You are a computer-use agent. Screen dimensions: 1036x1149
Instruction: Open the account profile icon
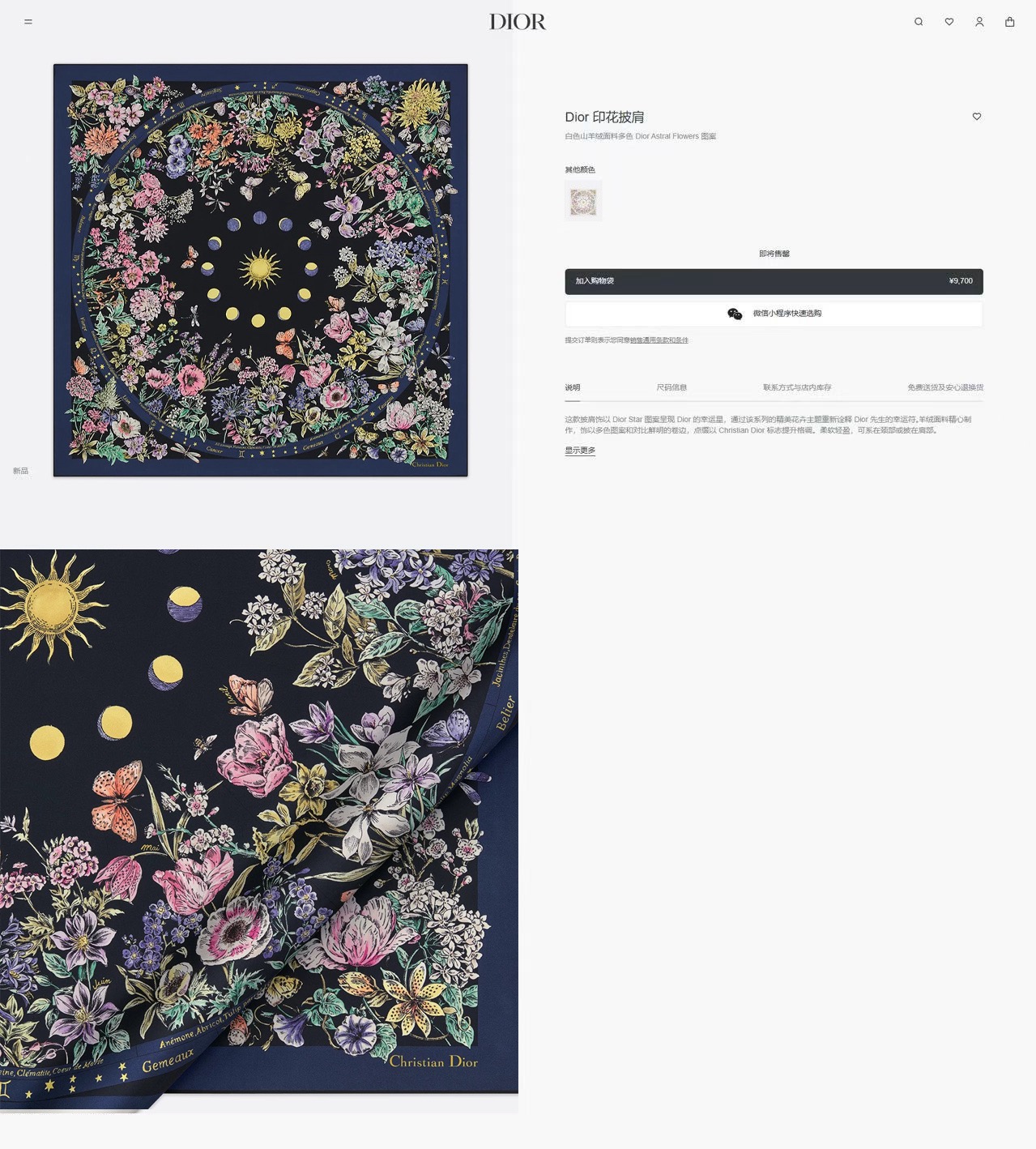pos(979,22)
